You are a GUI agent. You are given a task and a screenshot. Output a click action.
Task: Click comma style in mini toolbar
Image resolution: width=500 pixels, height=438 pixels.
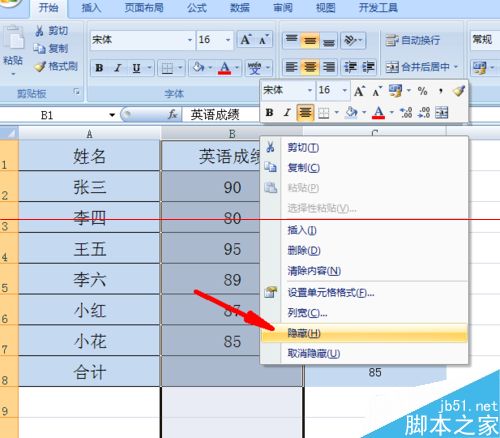coord(441,90)
